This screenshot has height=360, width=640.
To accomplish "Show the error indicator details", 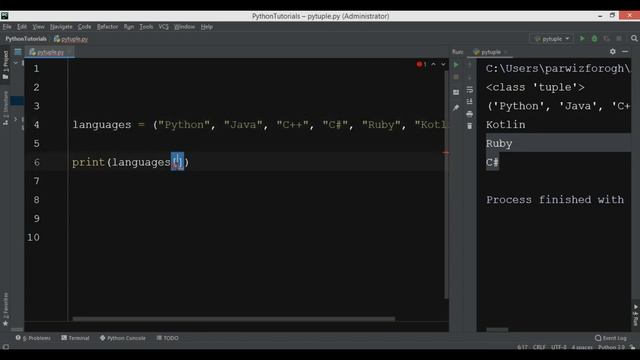I will [x=422, y=64].
